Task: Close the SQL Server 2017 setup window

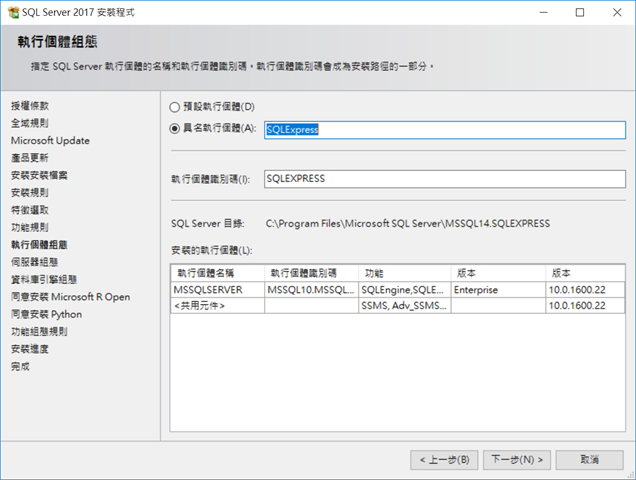Action: click(x=617, y=13)
